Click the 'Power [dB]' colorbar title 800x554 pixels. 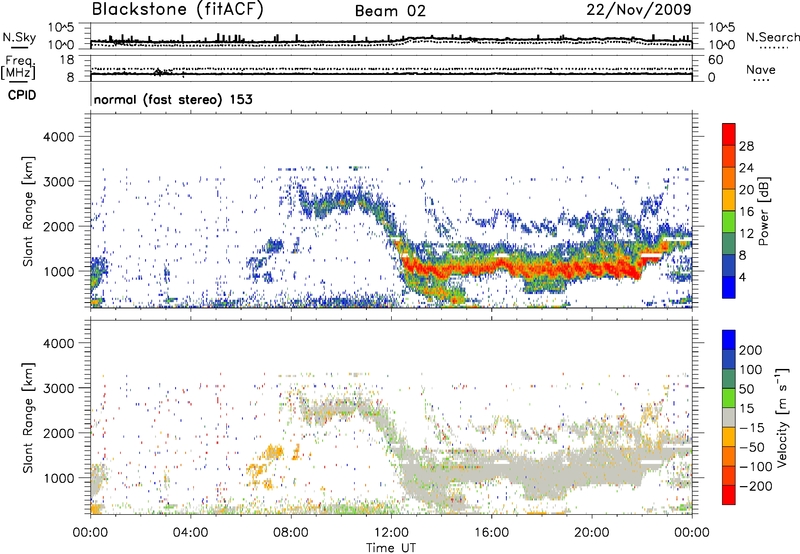pos(763,211)
